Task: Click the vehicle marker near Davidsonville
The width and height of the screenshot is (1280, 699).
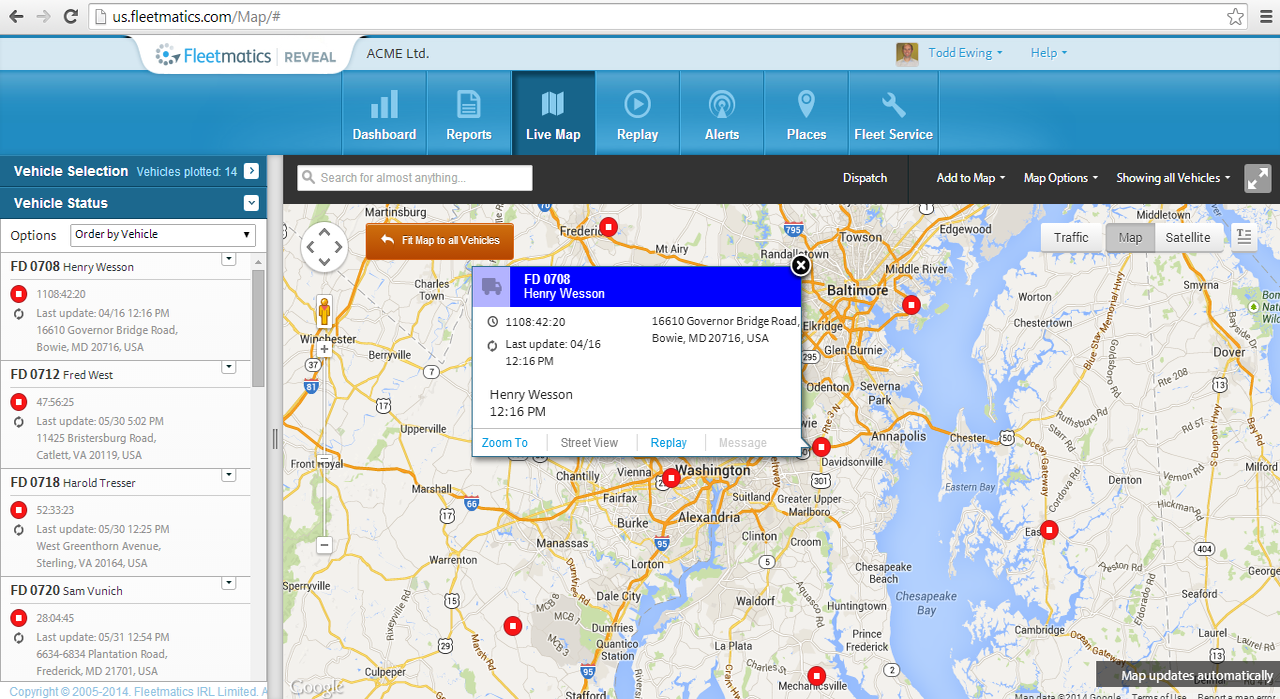Action: tap(821, 447)
